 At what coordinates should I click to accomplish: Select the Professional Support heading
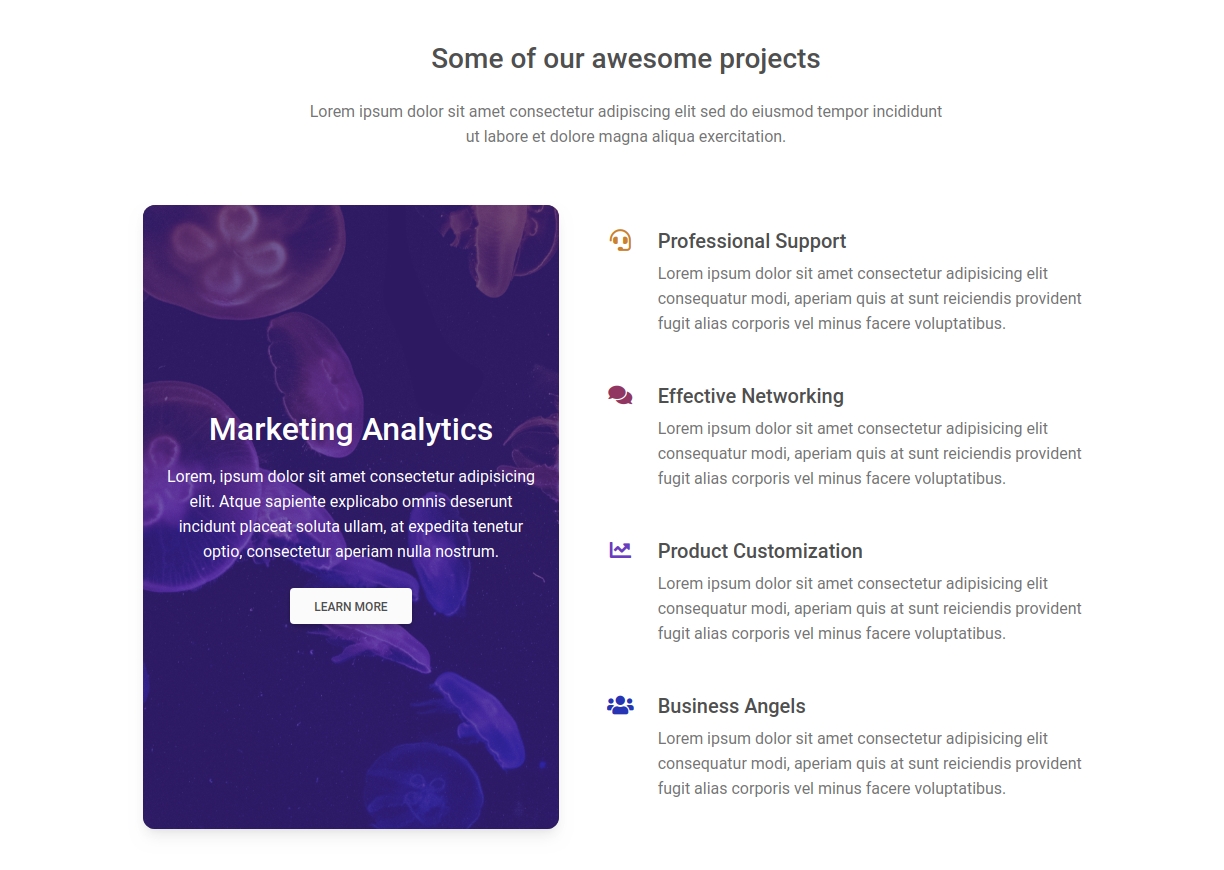[752, 241]
